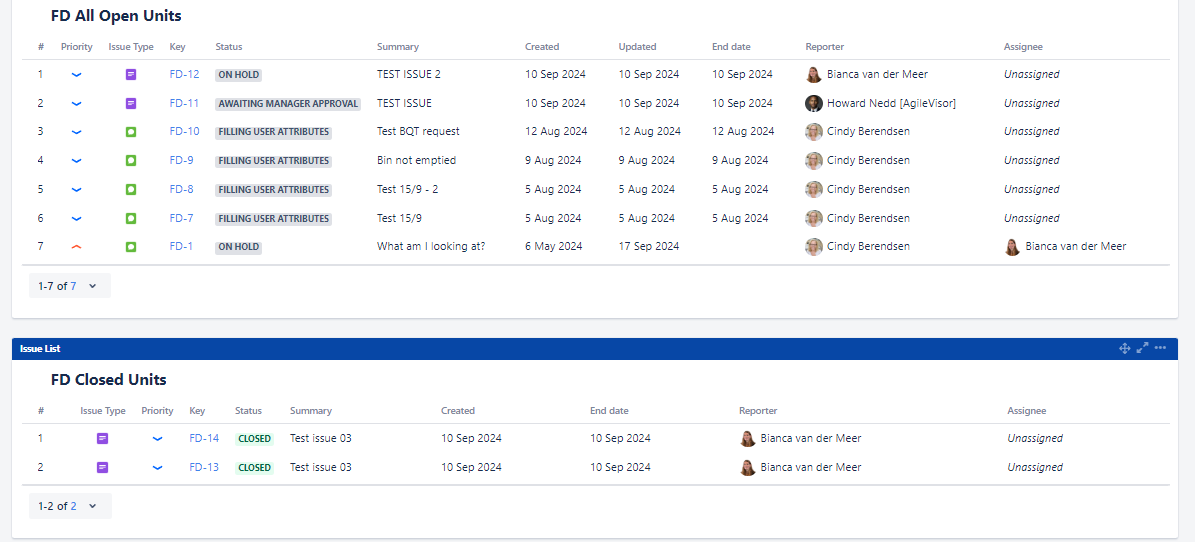The height and width of the screenshot is (542, 1195).
Task: Click Bianca's reporter avatar in FD-14 row
Action: [748, 438]
